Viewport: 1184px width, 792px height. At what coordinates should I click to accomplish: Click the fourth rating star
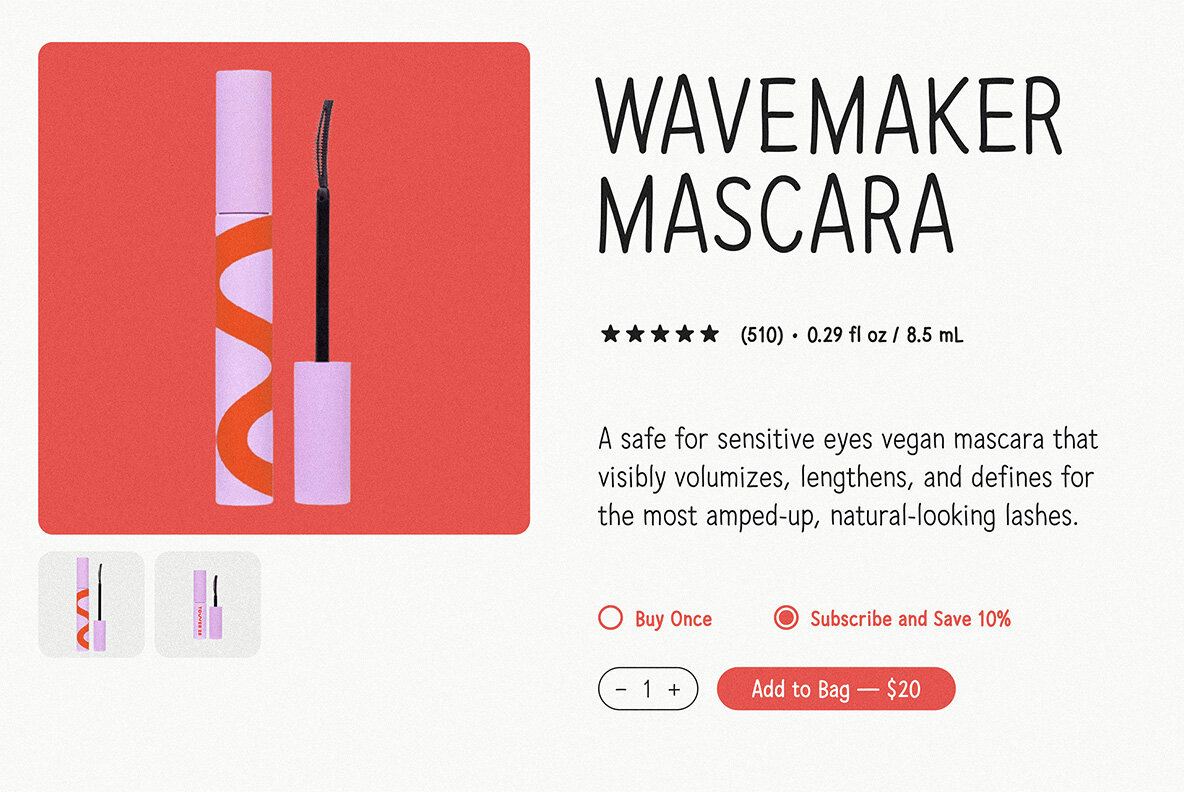[685, 334]
